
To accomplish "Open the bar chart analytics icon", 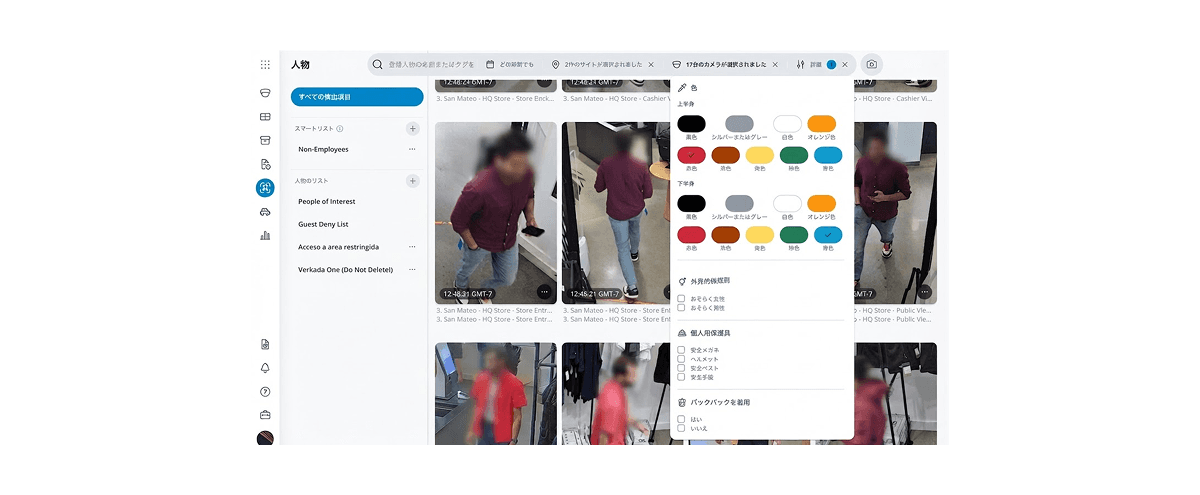I will point(265,235).
